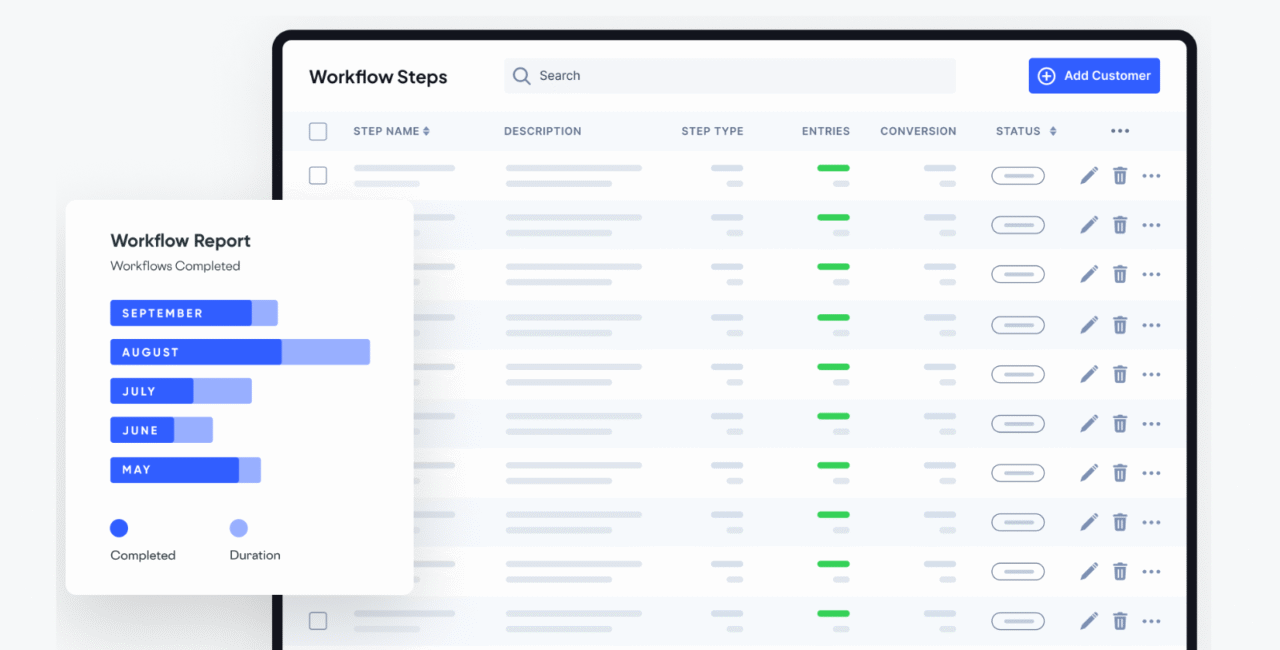Click the September bar in Workflow Report
Image resolution: width=1280 pixels, height=650 pixels.
click(181, 313)
